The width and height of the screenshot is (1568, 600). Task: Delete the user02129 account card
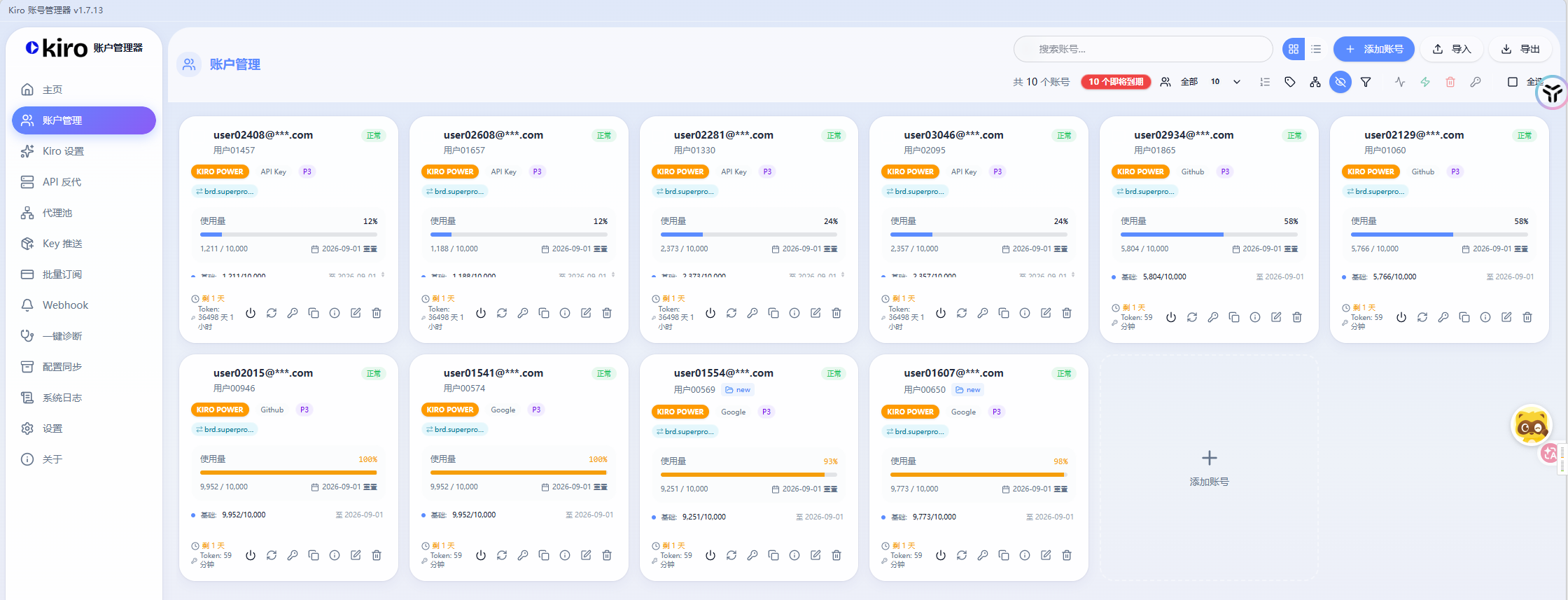pos(1527,317)
